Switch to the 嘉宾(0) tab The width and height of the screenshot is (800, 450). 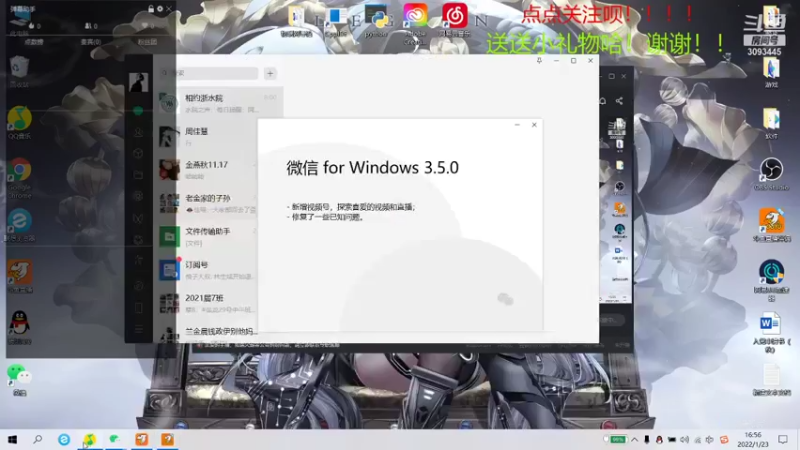click(x=91, y=42)
